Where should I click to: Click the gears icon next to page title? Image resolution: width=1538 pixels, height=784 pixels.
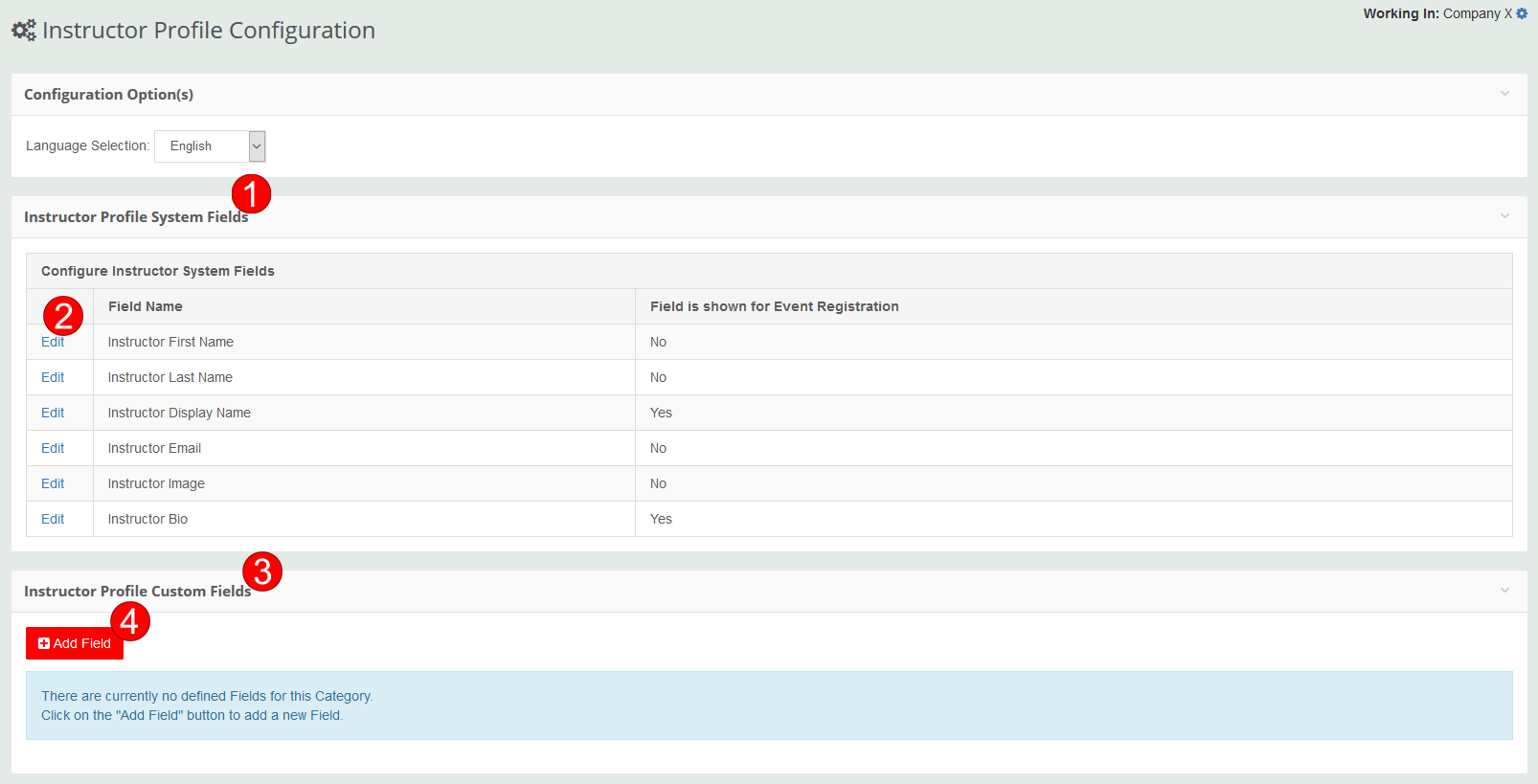[24, 31]
